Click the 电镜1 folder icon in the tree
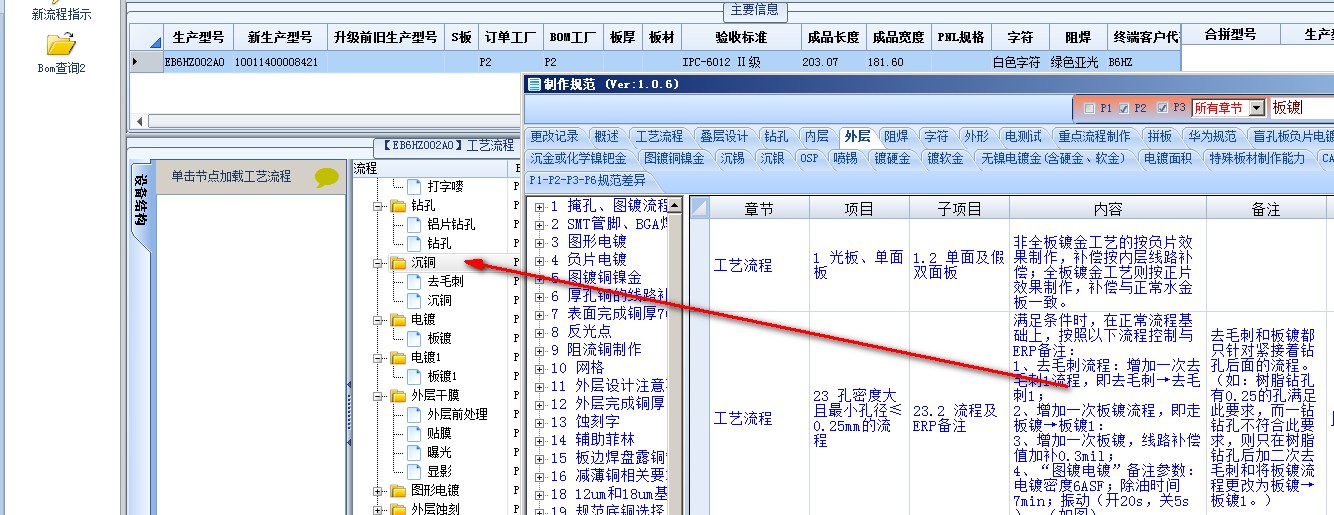1334x515 pixels. [x=399, y=358]
